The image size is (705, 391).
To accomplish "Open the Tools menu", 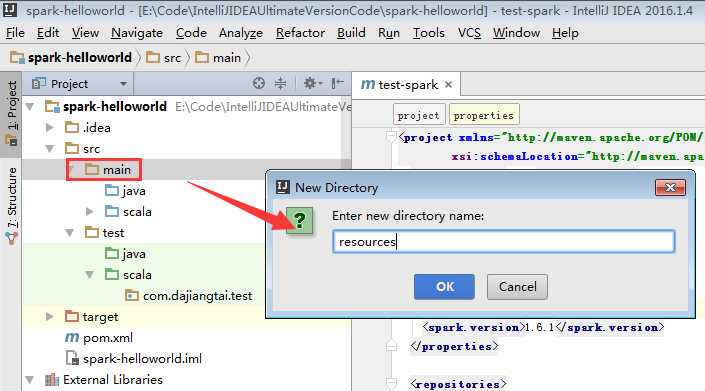I will (x=428, y=33).
